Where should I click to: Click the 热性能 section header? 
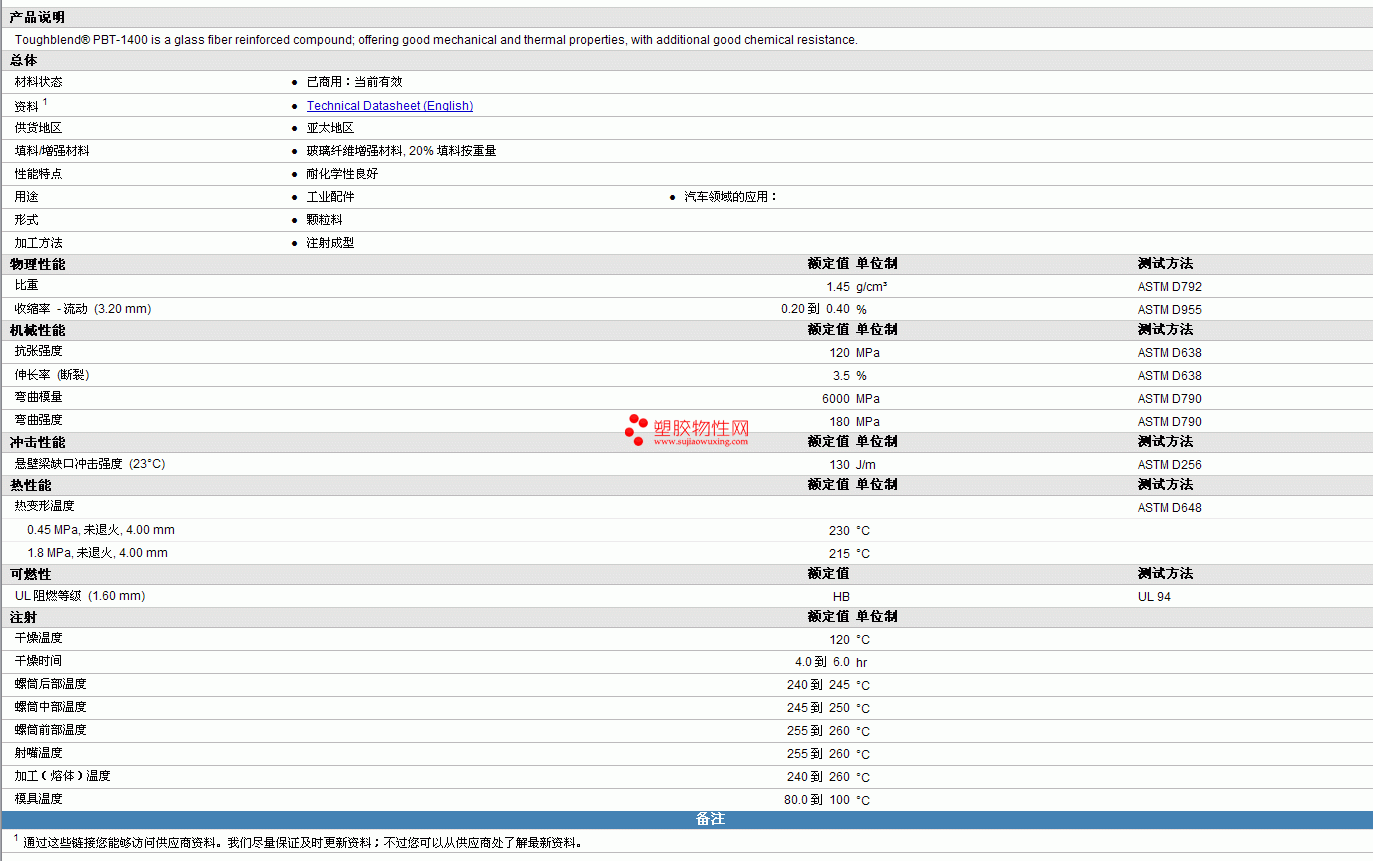(30, 485)
